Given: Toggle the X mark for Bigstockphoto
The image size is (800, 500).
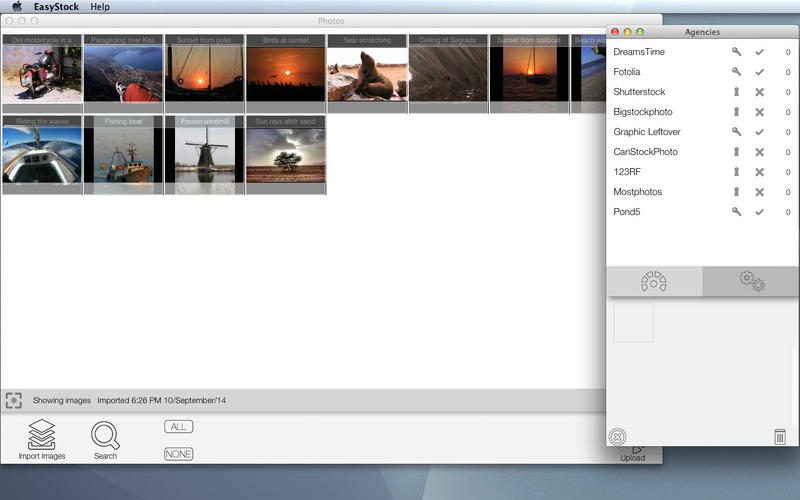Looking at the screenshot, I should 759,112.
